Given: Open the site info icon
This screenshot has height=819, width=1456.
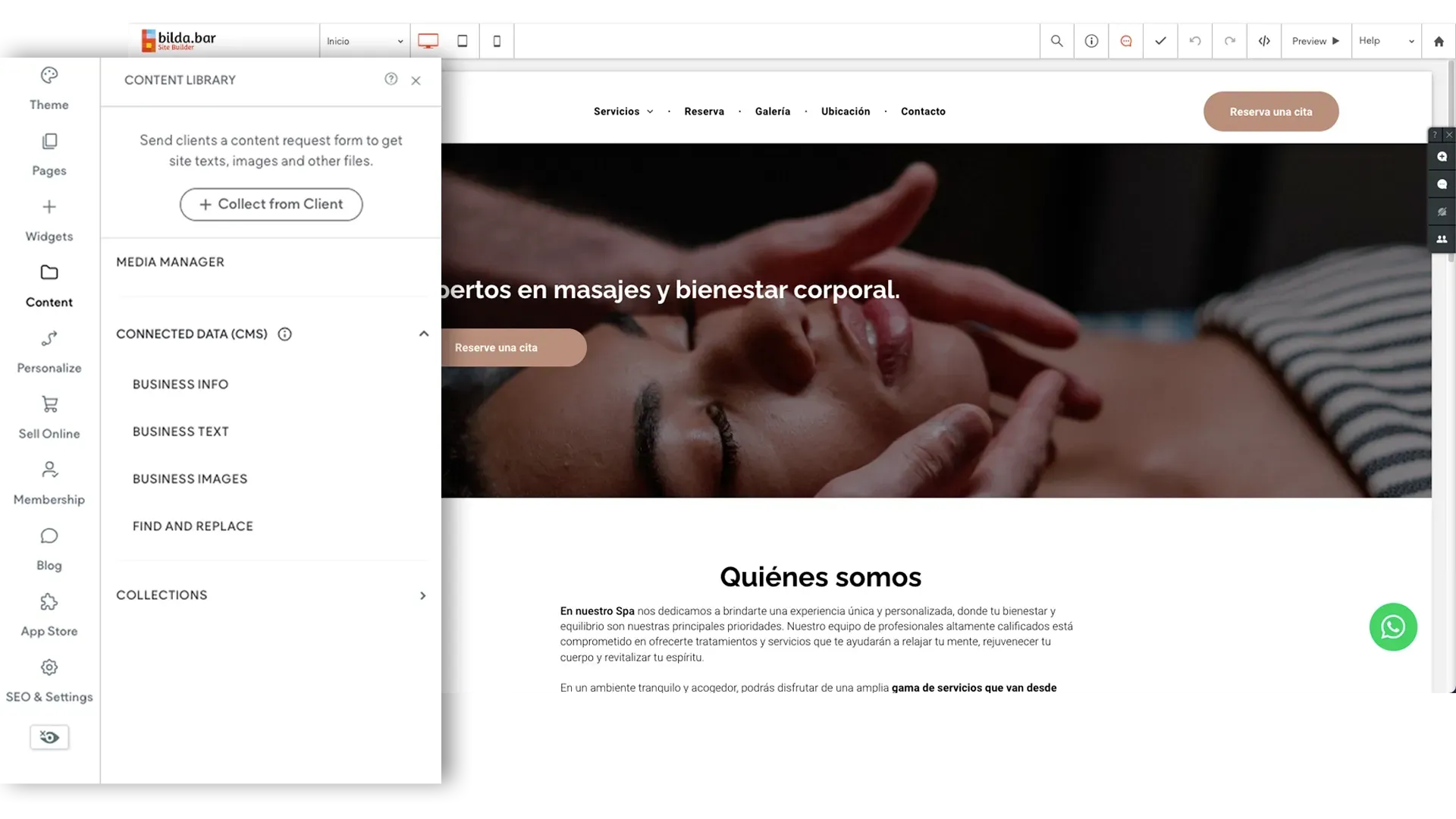Looking at the screenshot, I should click(1091, 41).
